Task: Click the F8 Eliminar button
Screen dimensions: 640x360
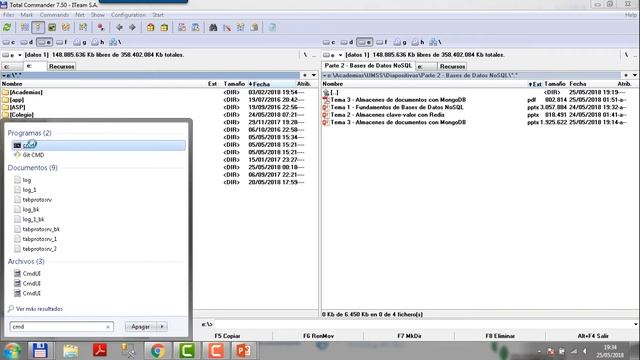Action: click(500, 336)
